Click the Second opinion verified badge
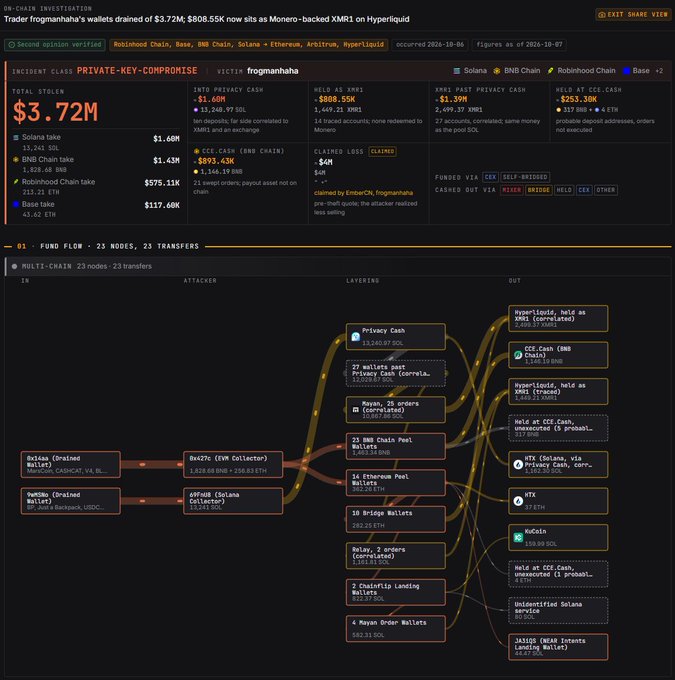This screenshot has width=675, height=680. 55,45
